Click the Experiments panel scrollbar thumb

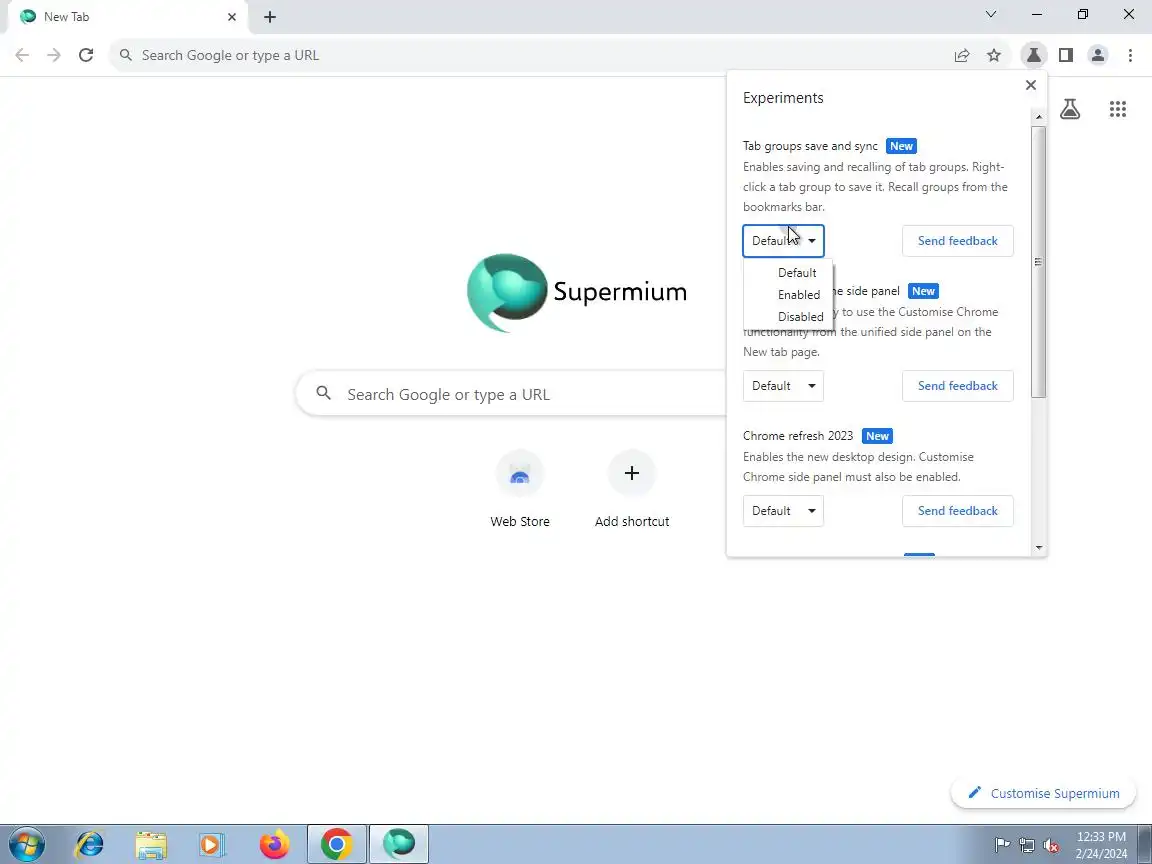pyautogui.click(x=1038, y=262)
